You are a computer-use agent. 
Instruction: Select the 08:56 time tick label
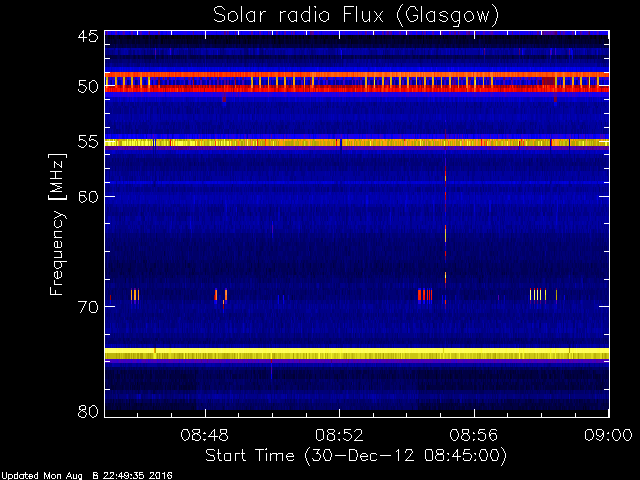474,435
